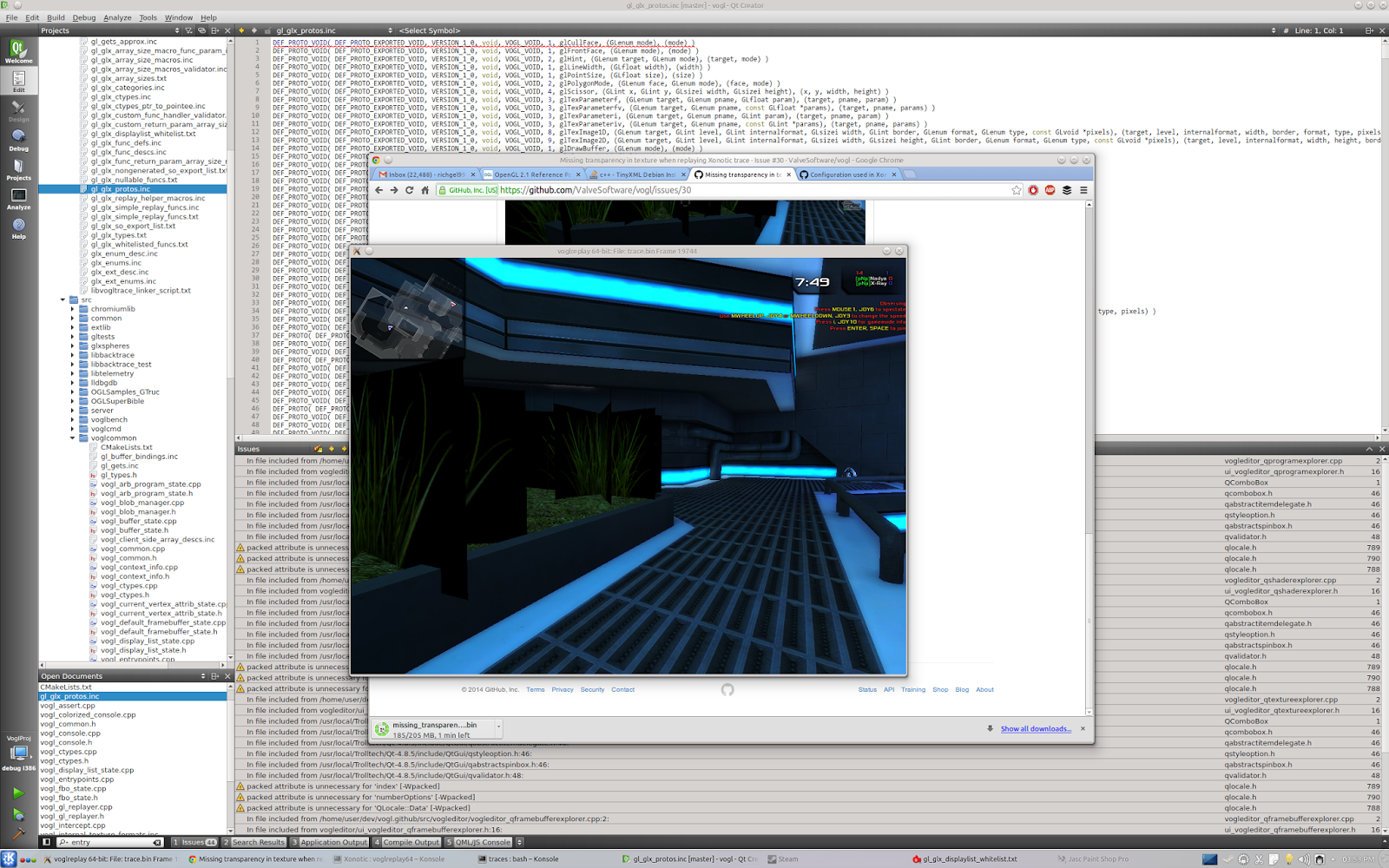The width and height of the screenshot is (1389, 868).
Task: Click the locator search field
Action: tap(110, 842)
